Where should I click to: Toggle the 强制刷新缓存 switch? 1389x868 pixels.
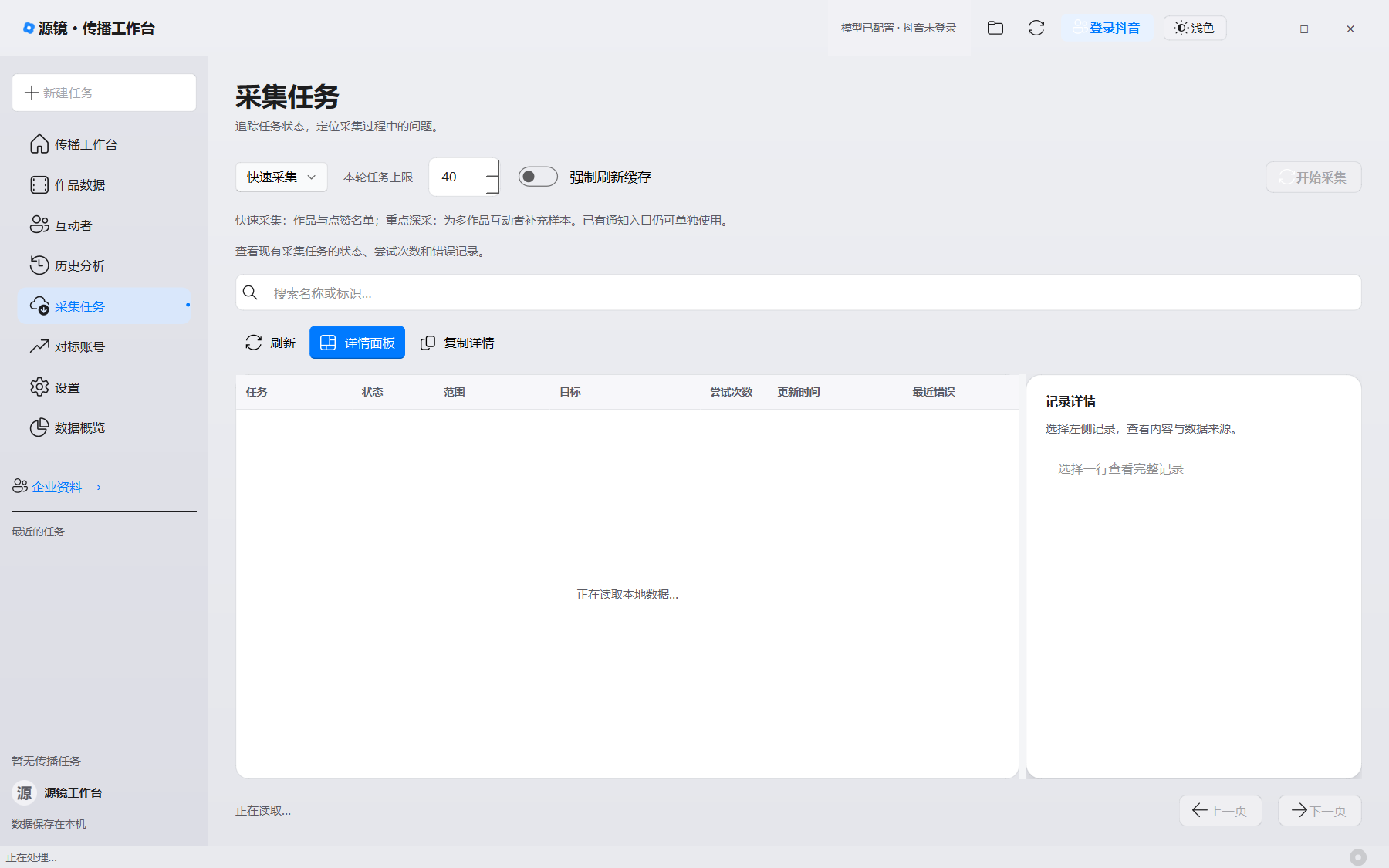pos(538,177)
